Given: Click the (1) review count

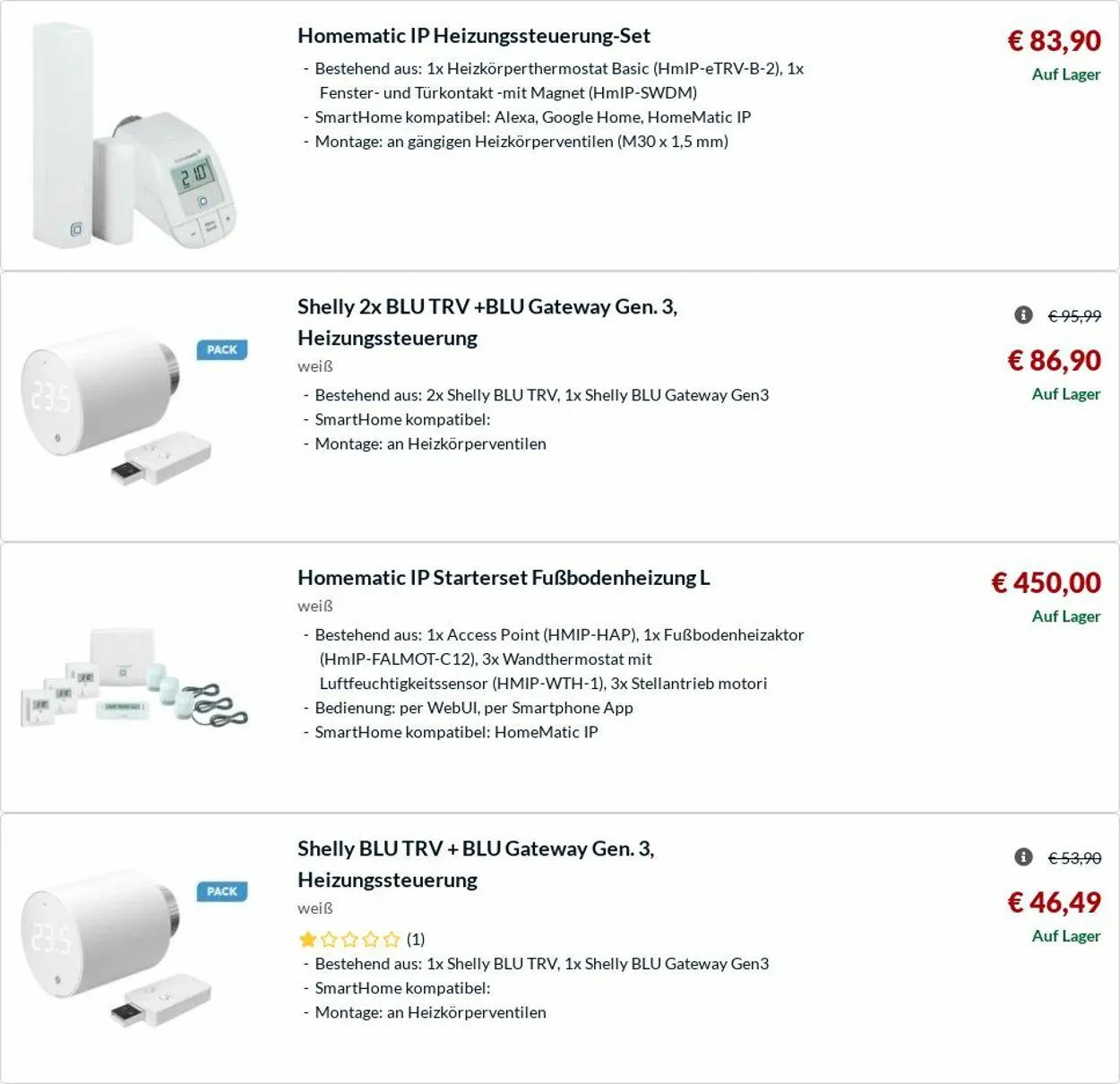Looking at the screenshot, I should coord(416,939).
